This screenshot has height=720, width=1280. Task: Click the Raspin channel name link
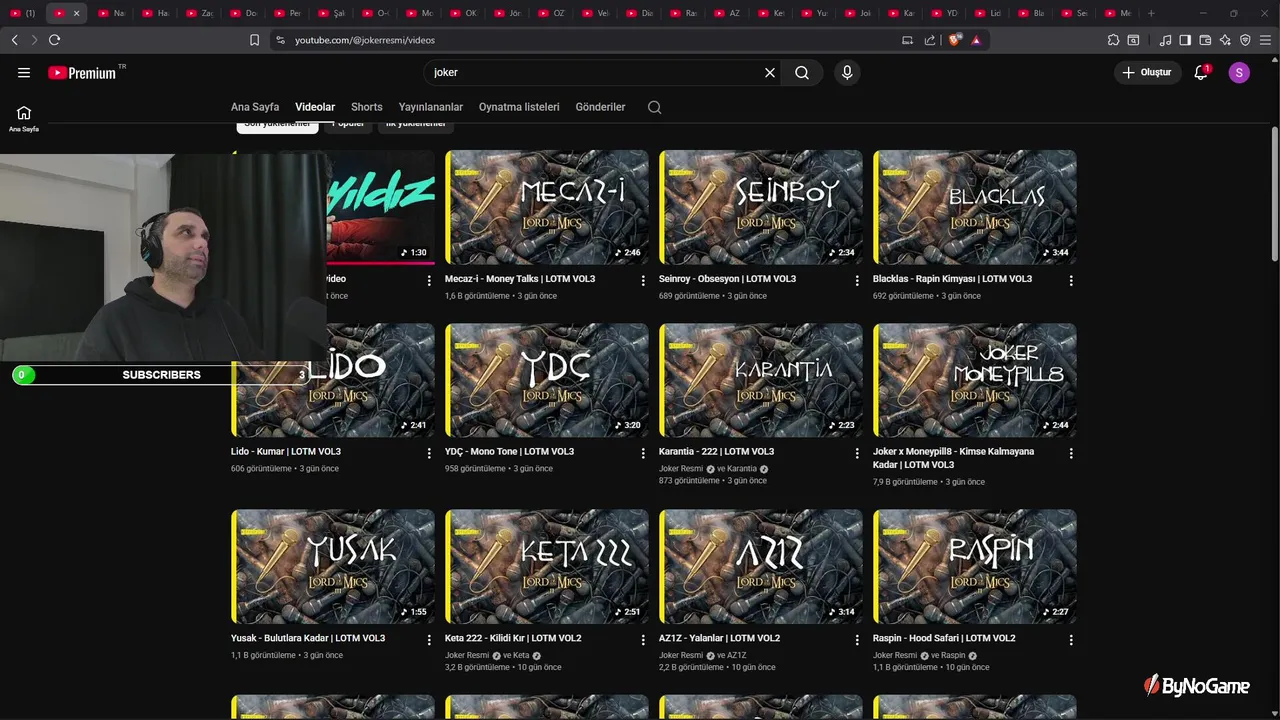point(953,655)
